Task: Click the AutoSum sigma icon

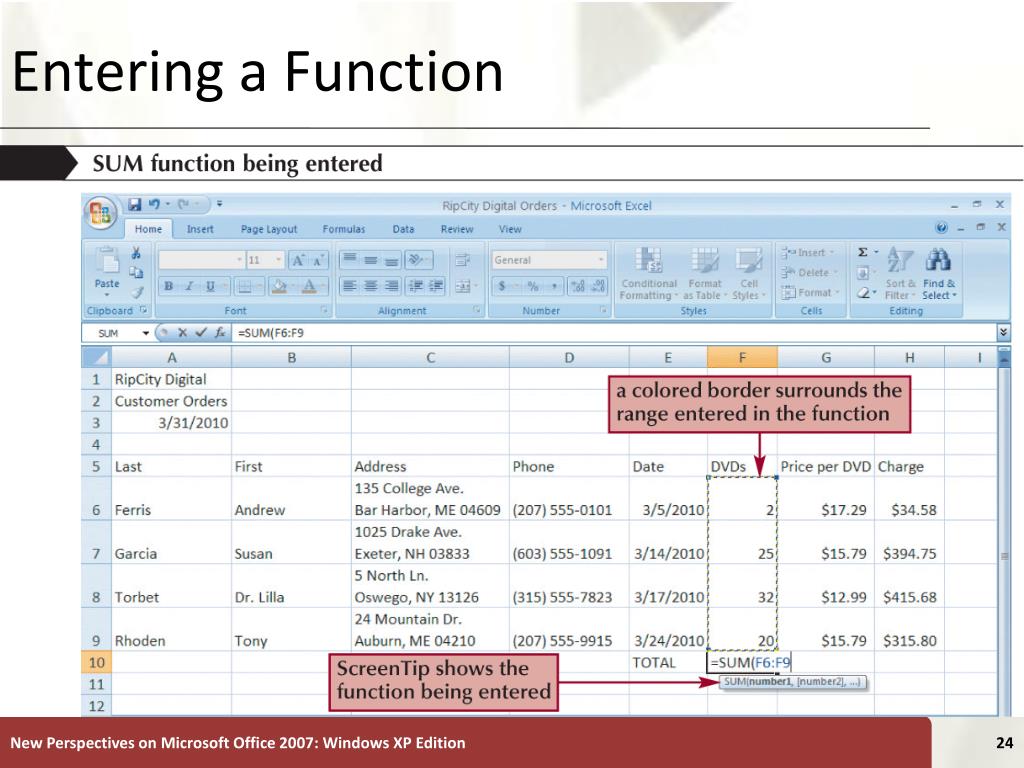Action: (863, 253)
